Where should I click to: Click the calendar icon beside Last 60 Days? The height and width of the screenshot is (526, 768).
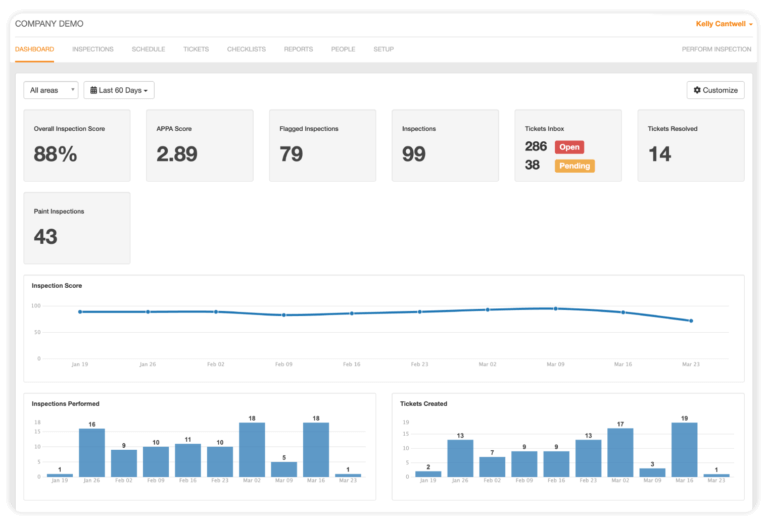(94, 90)
